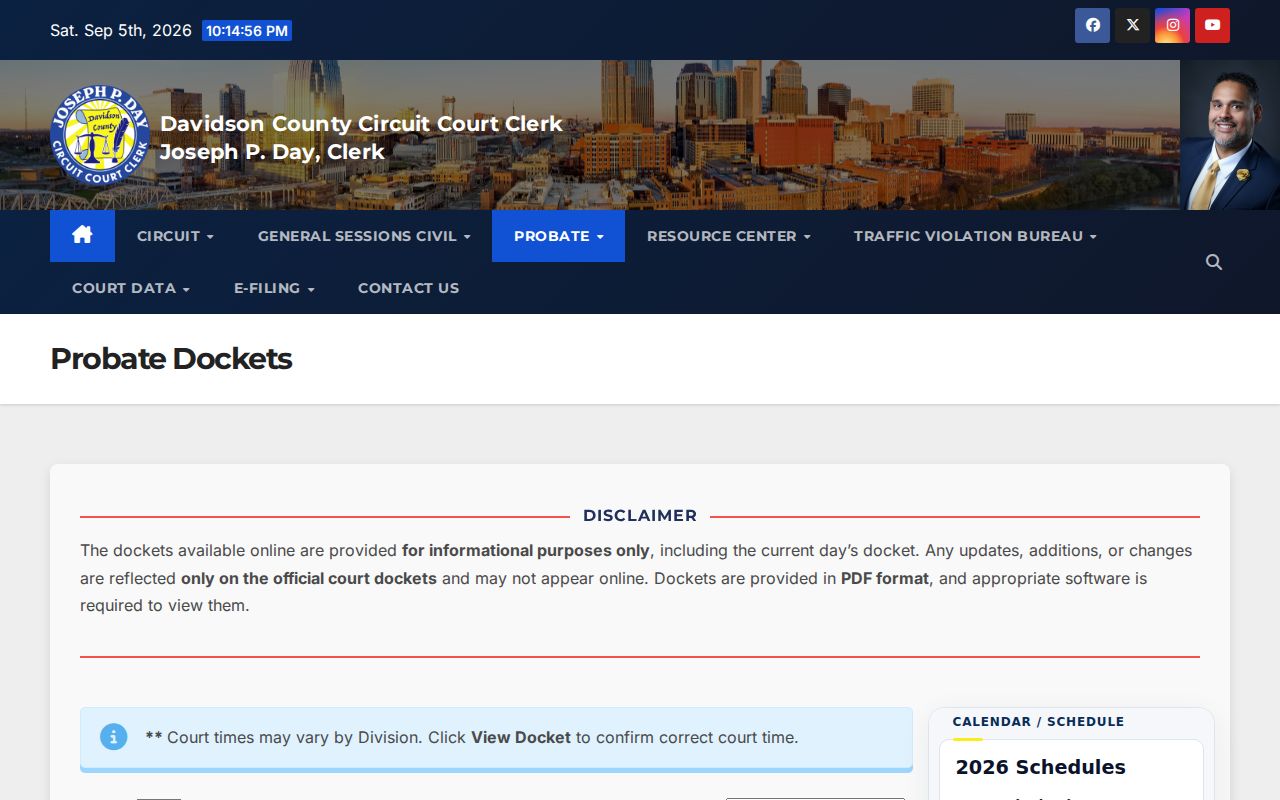
Task: Click the 10:14:56 PM clock badge
Action: (247, 31)
